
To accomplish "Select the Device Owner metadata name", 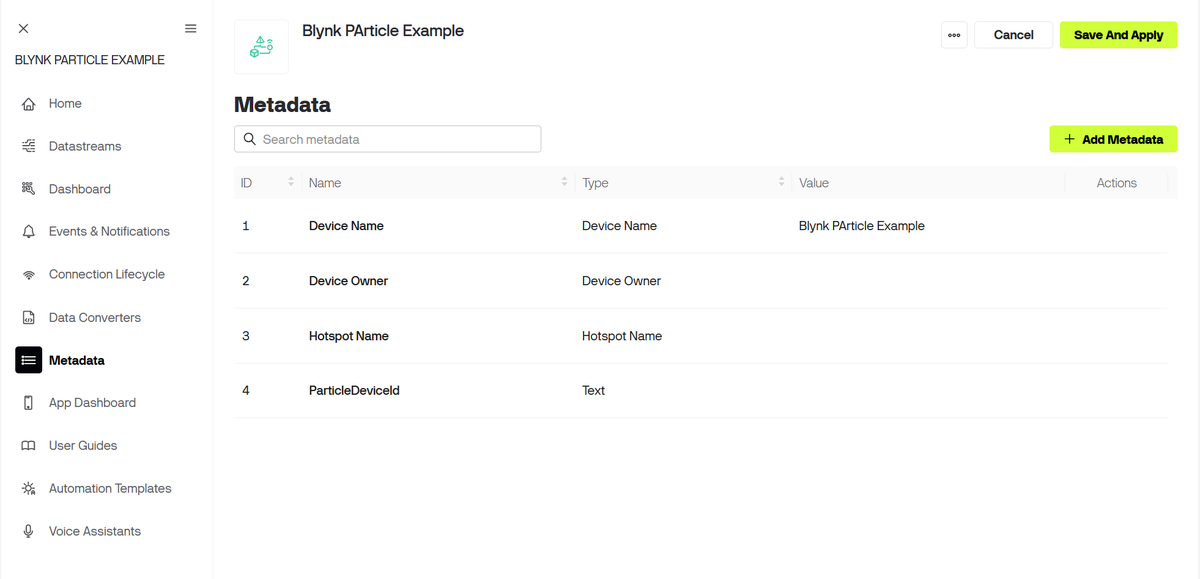I will (x=348, y=281).
